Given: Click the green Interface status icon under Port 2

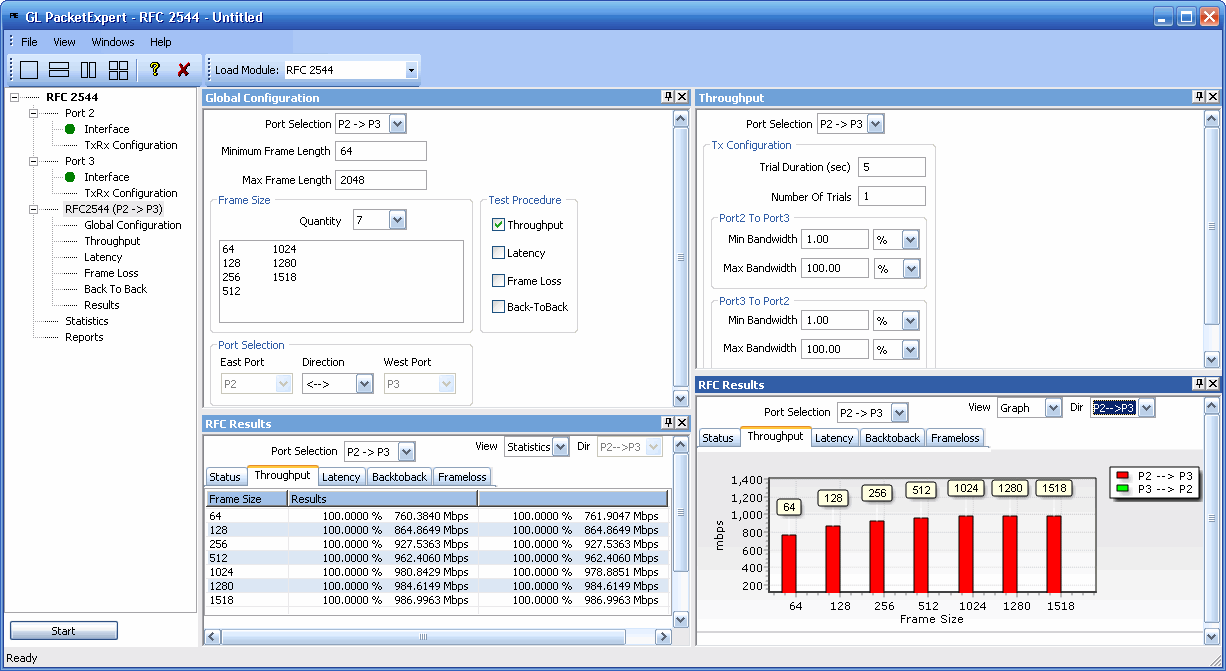Looking at the screenshot, I should [x=70, y=129].
